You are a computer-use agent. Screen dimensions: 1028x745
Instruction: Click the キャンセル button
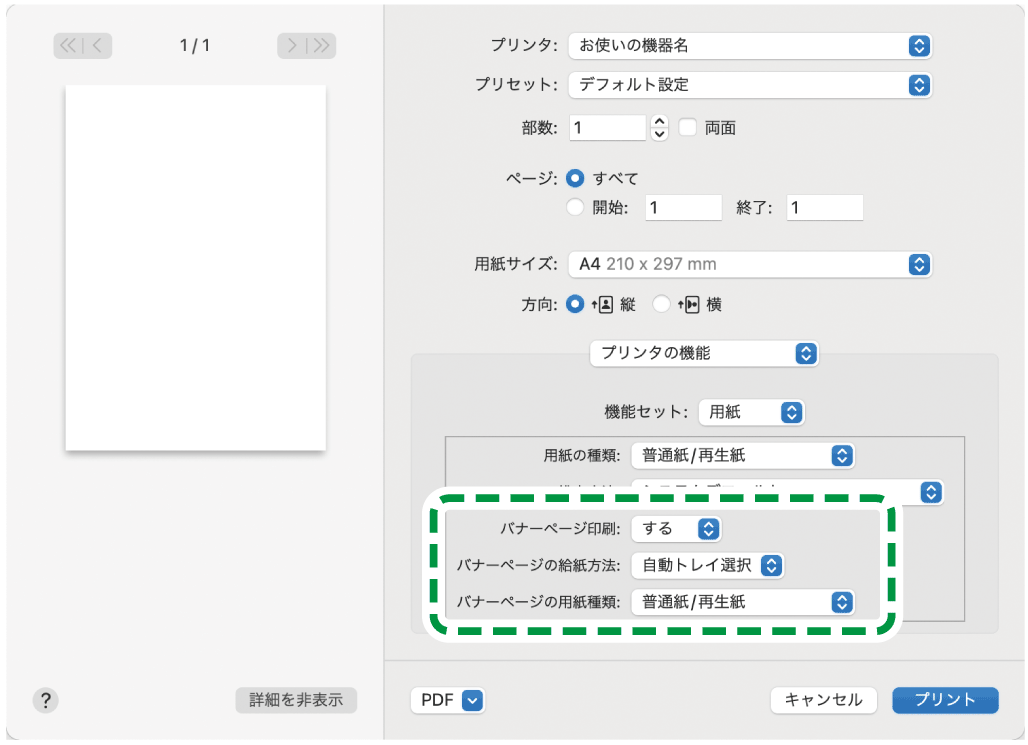point(823,700)
